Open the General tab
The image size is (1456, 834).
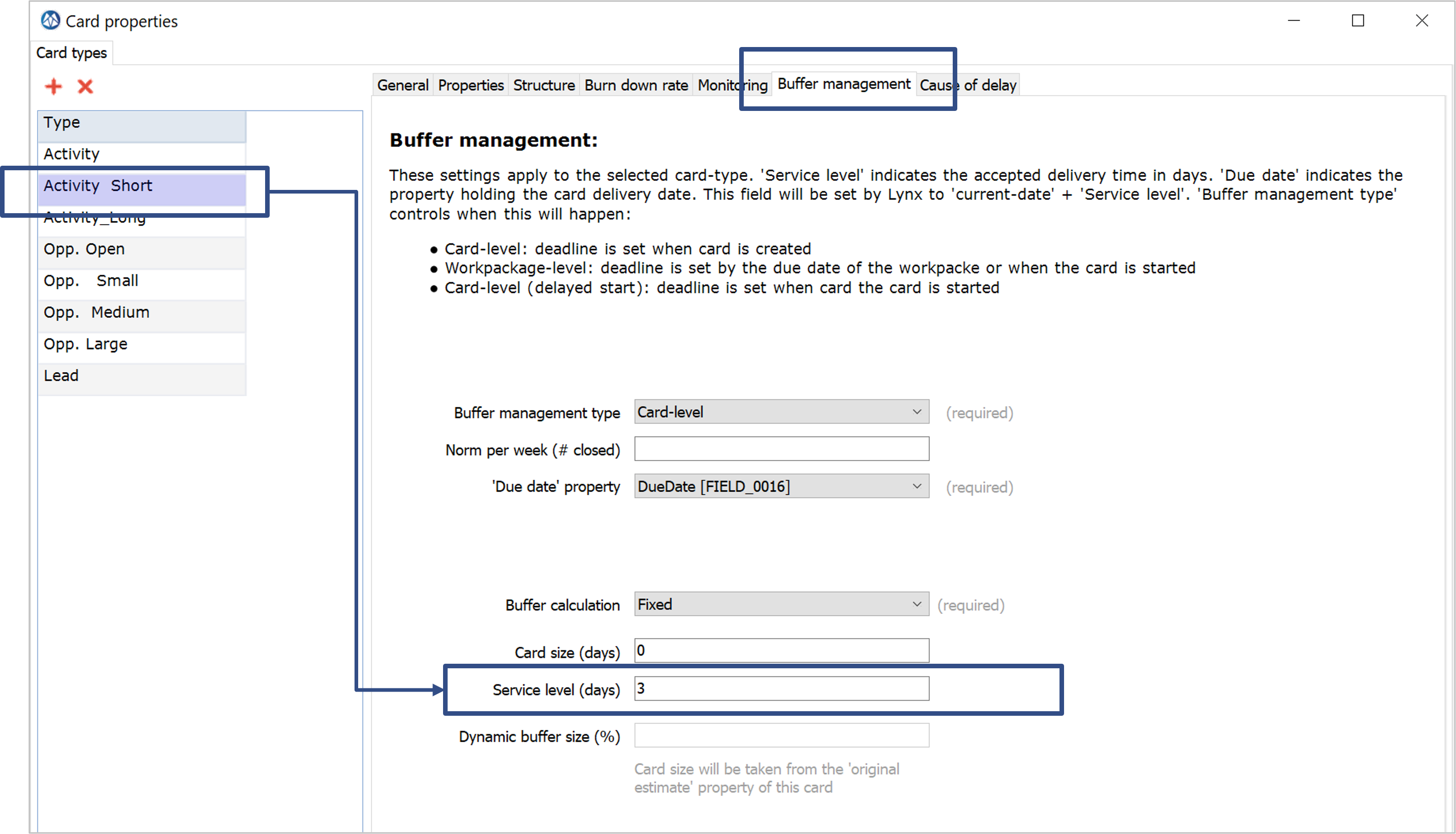click(x=402, y=85)
